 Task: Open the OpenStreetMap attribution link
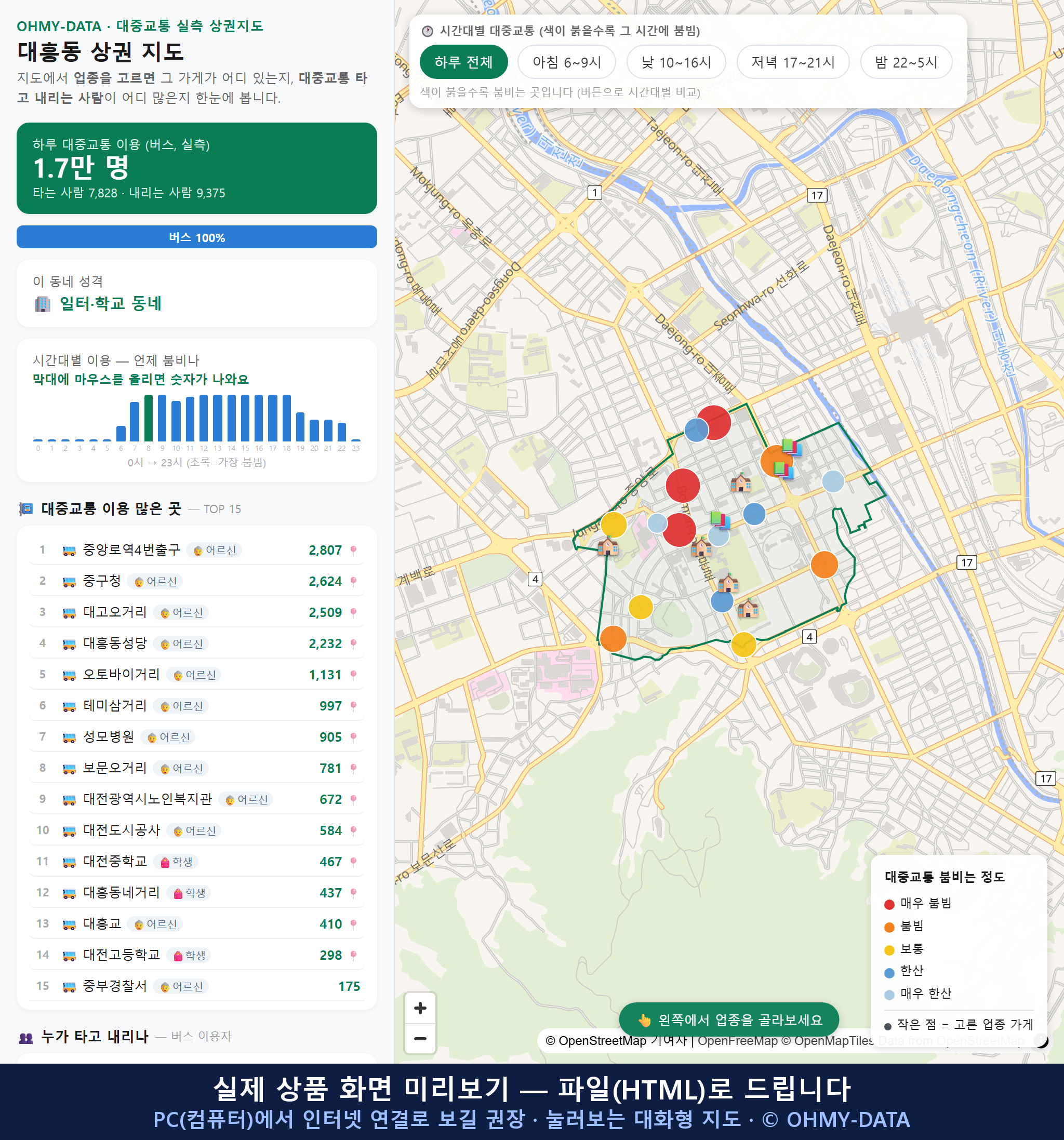[596, 1041]
